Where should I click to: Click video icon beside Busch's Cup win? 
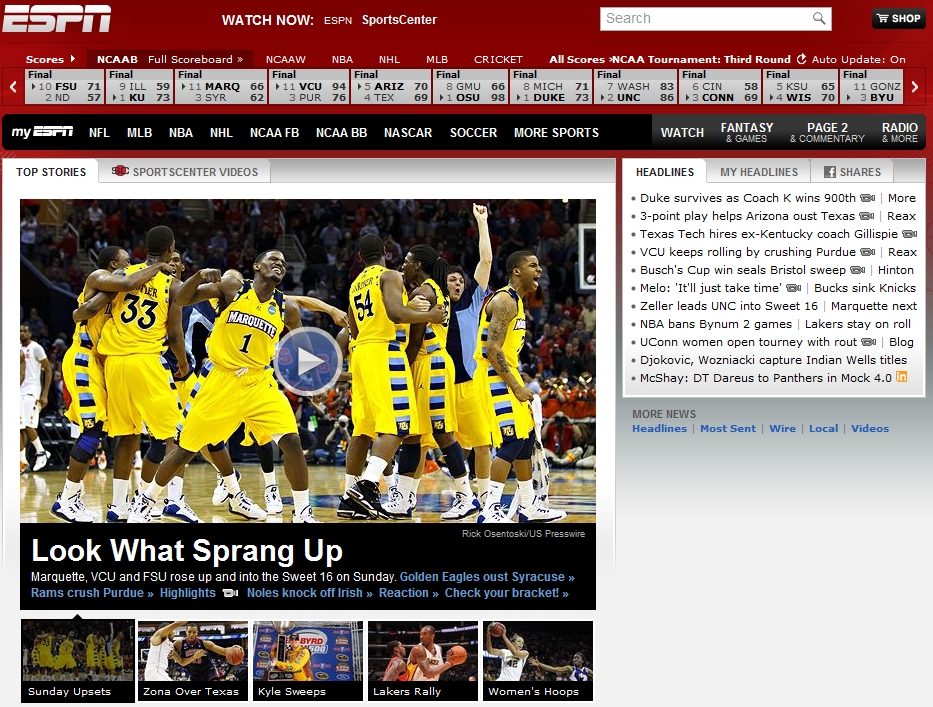pos(857,270)
